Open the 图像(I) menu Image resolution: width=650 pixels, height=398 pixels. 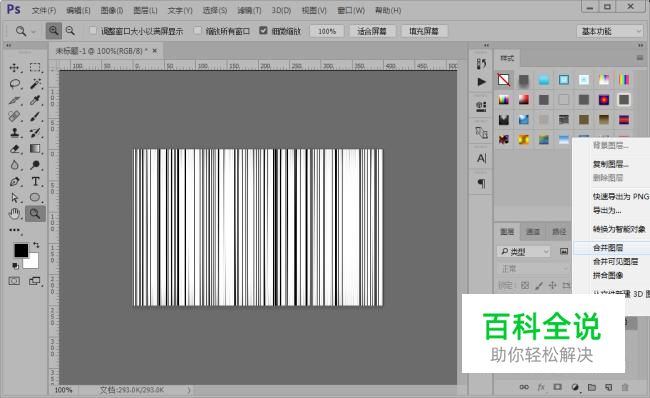click(112, 10)
